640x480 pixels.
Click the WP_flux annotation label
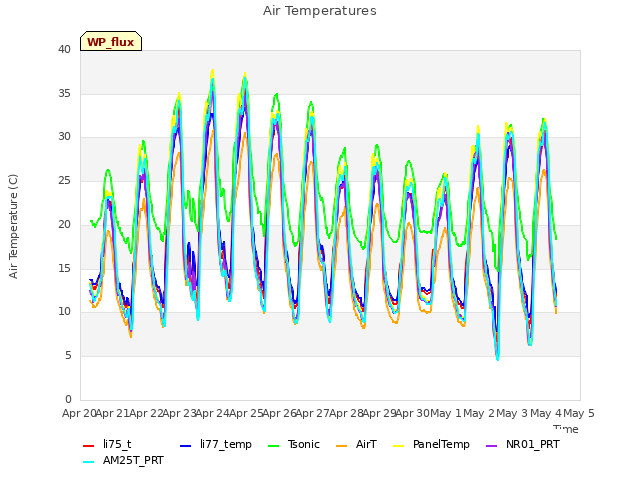tap(111, 42)
